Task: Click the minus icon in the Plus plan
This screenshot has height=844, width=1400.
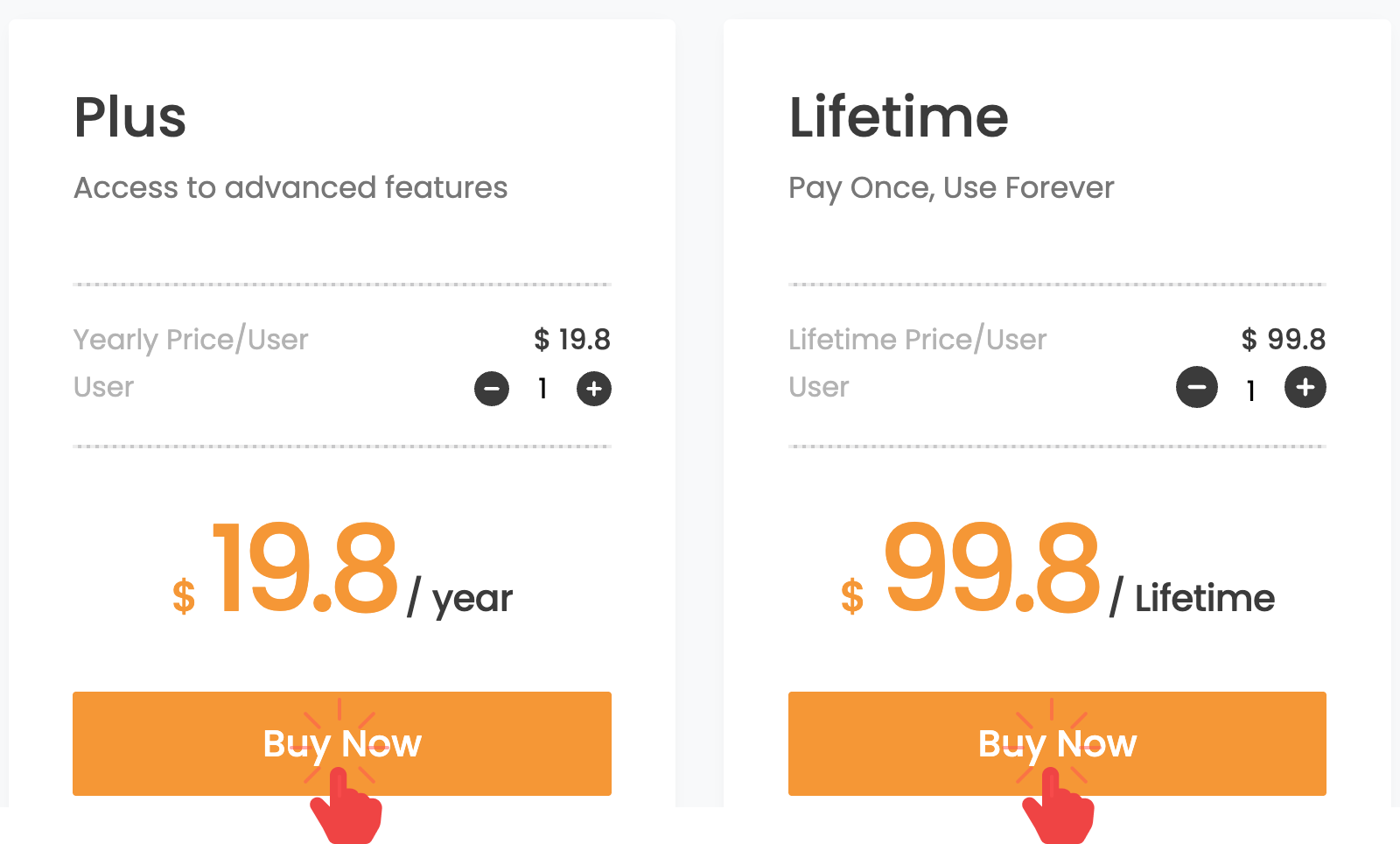Action: tap(491, 389)
